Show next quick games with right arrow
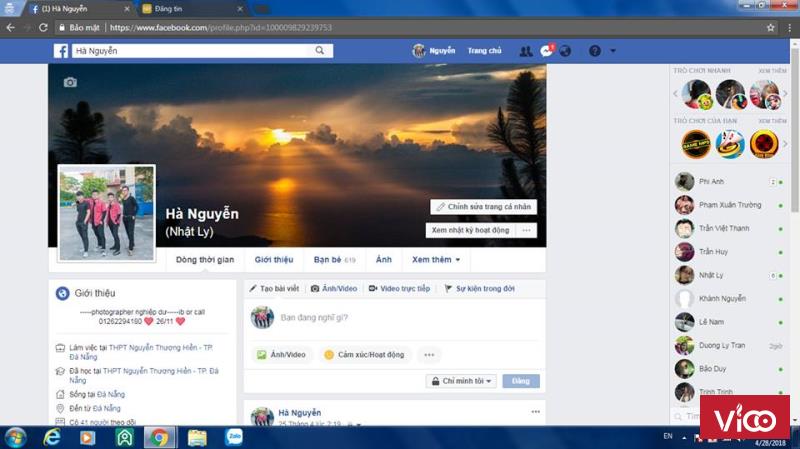Screen dimensions: 800x449 pos(786,94)
